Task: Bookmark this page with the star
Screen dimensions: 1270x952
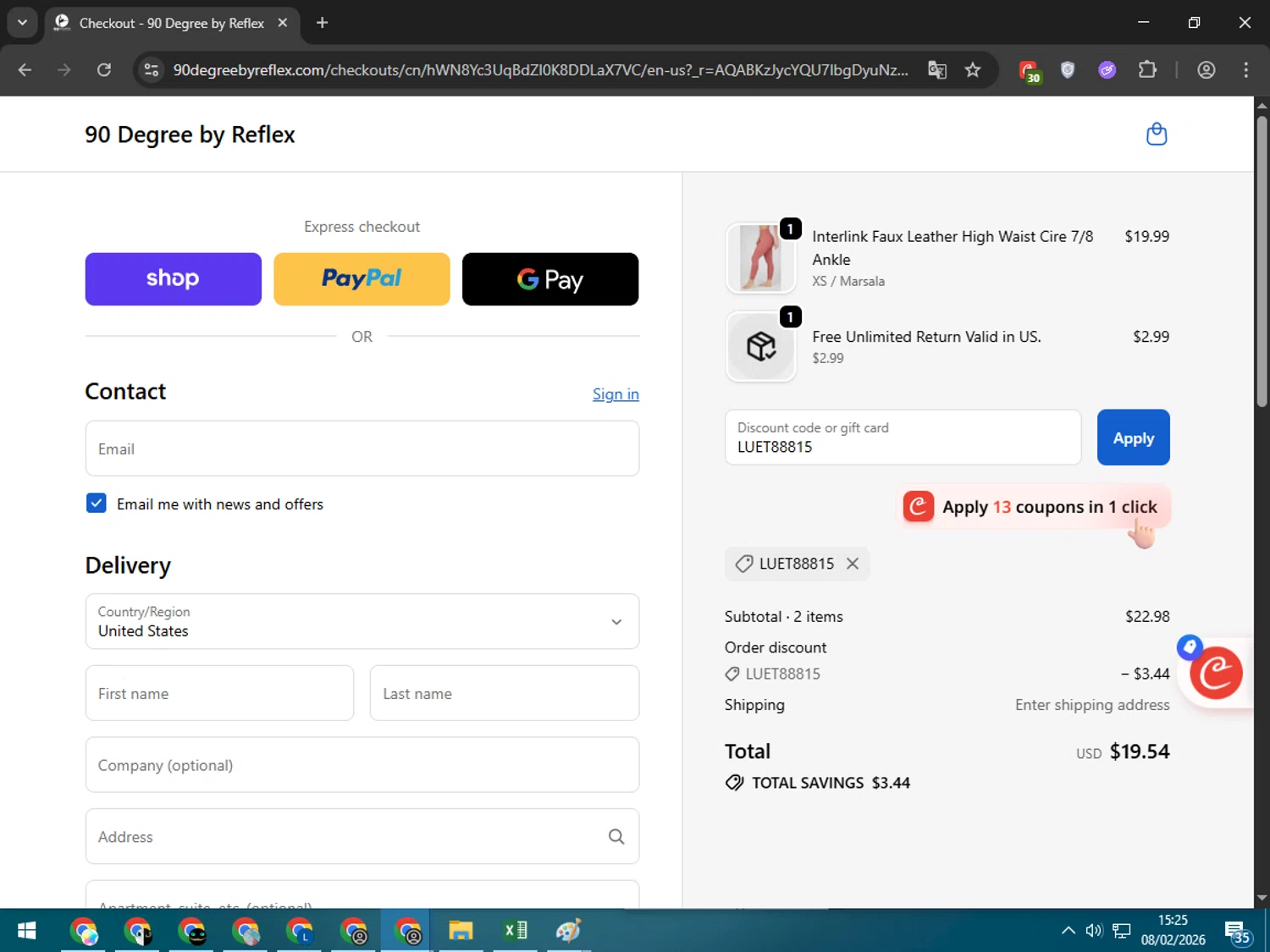Action: click(973, 70)
